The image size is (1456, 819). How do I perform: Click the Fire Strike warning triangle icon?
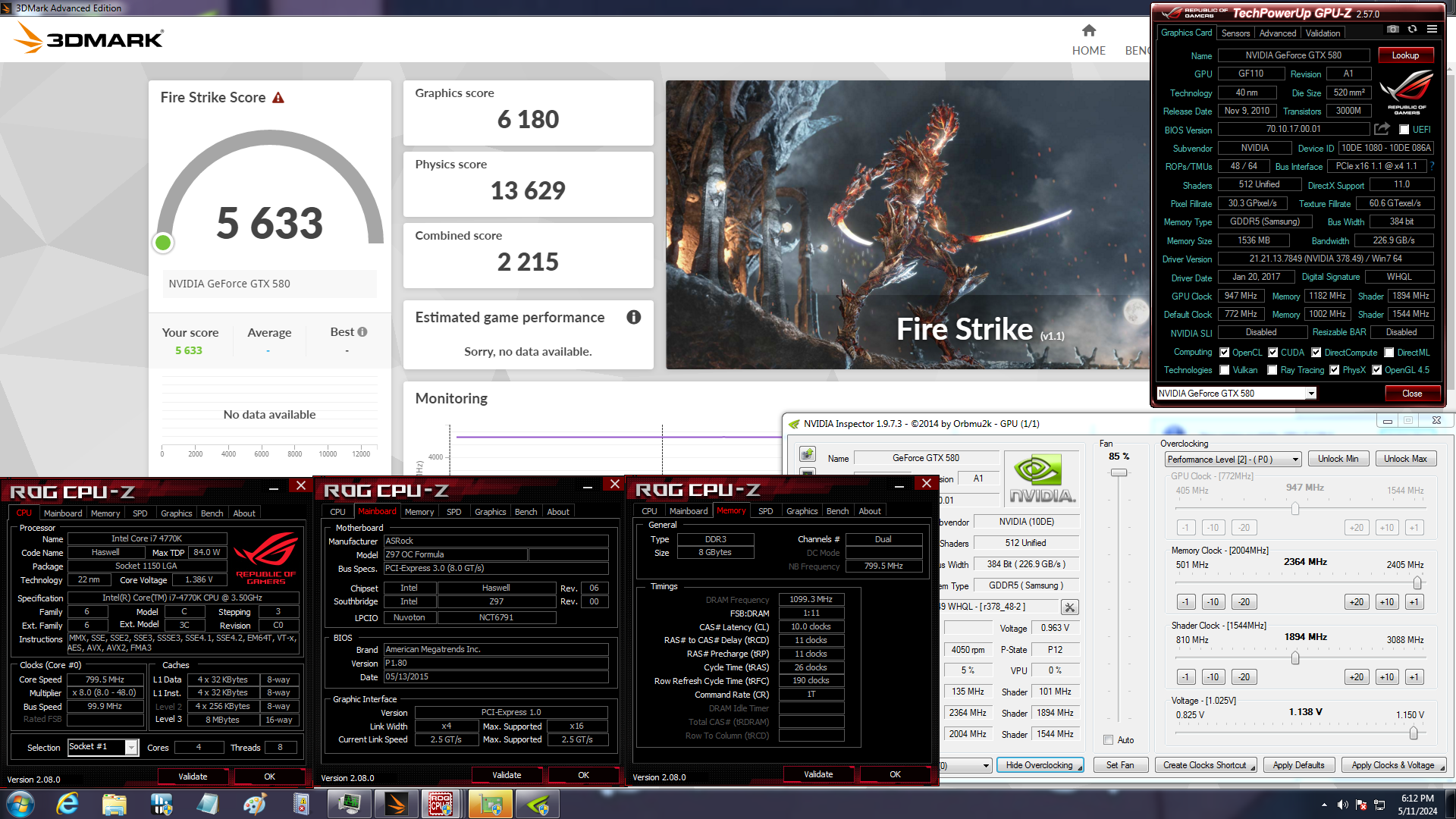278,98
